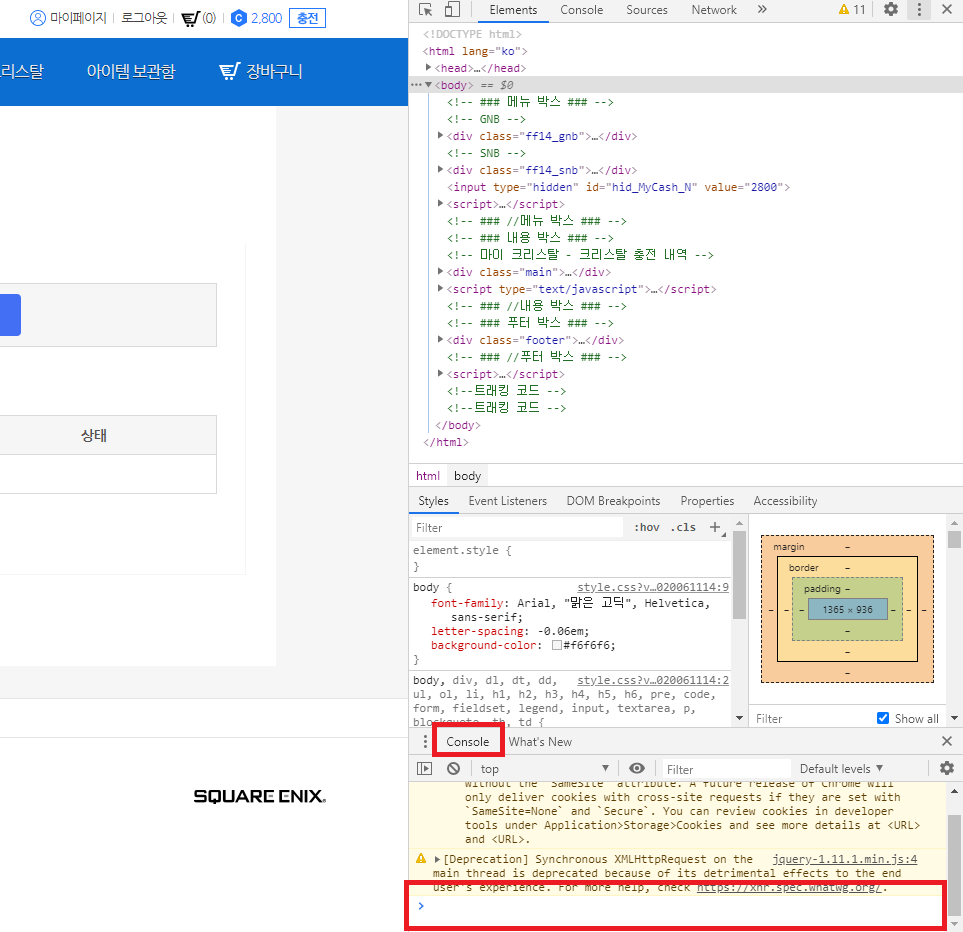Select the body breadcrumb item
Screen dimensions: 963x932
click(x=467, y=476)
